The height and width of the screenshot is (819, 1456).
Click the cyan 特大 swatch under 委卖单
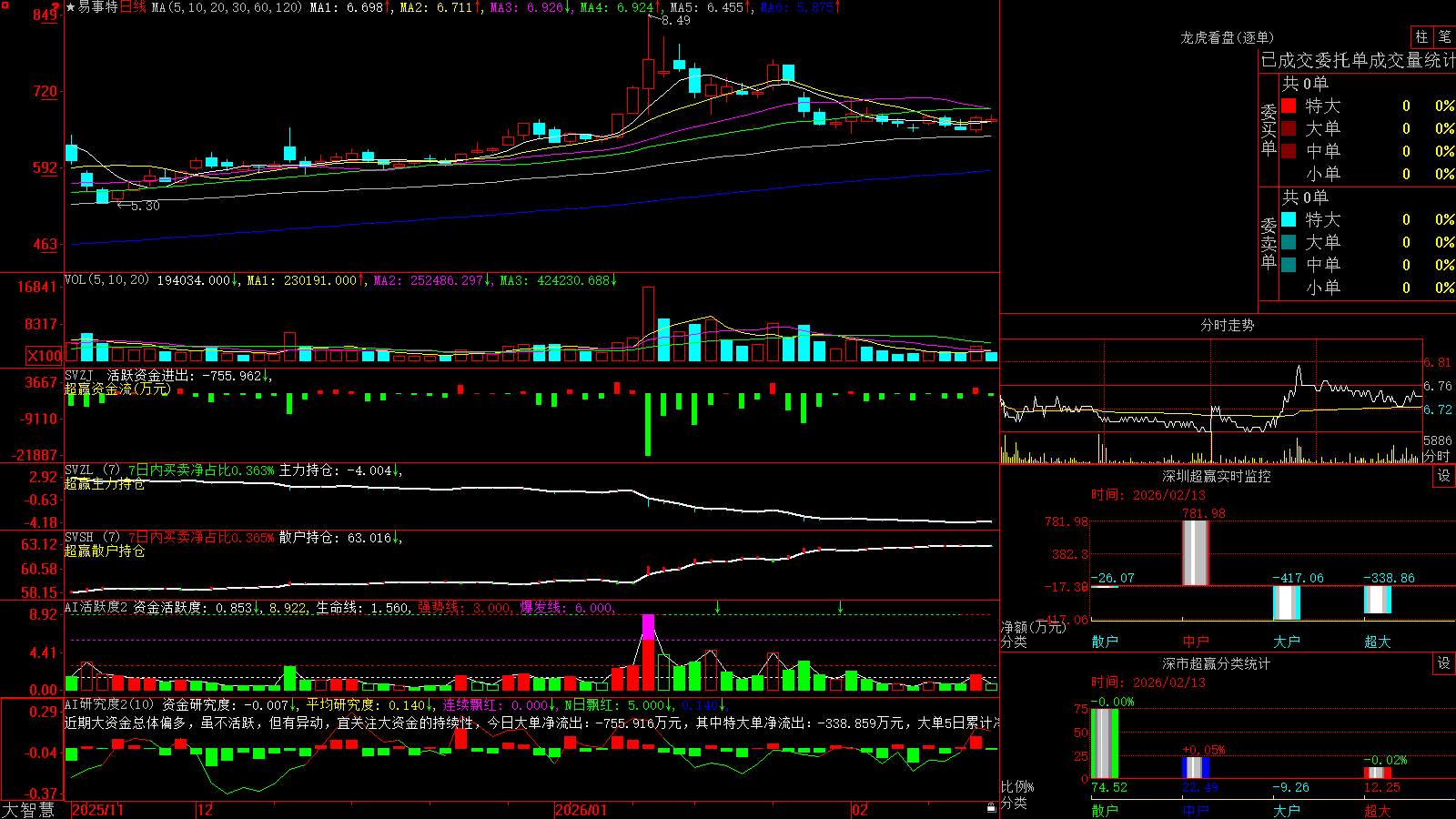point(1289,219)
